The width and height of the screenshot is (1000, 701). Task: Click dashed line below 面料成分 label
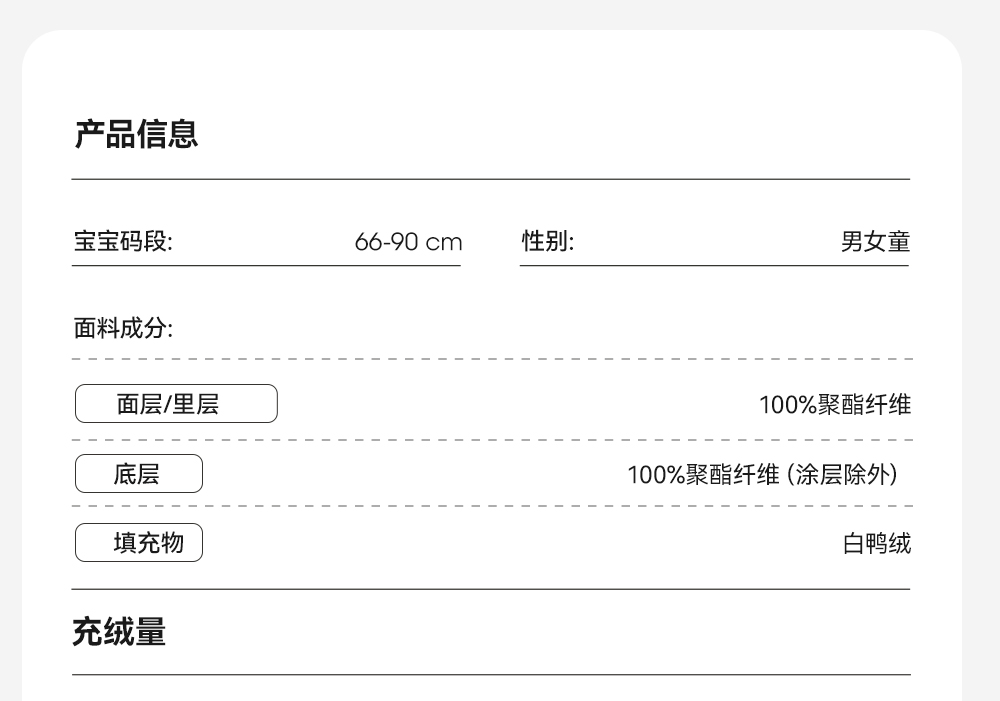[x=491, y=358]
